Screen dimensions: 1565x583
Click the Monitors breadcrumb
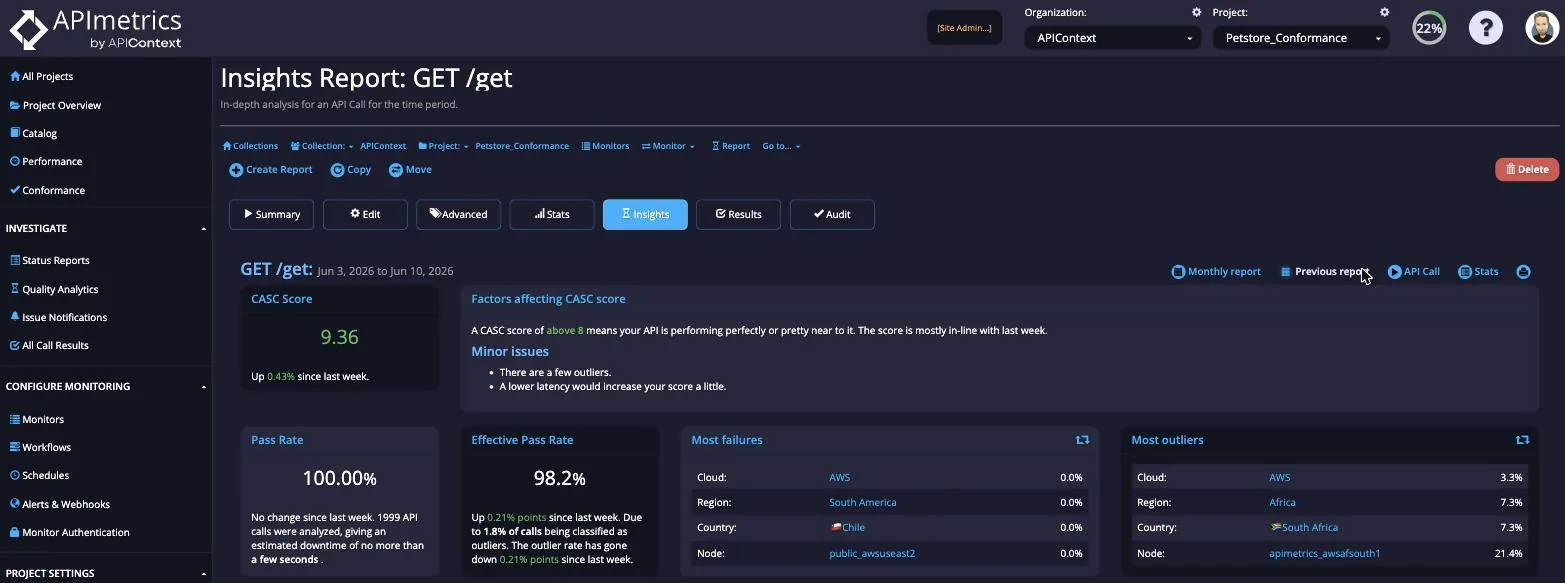point(605,146)
